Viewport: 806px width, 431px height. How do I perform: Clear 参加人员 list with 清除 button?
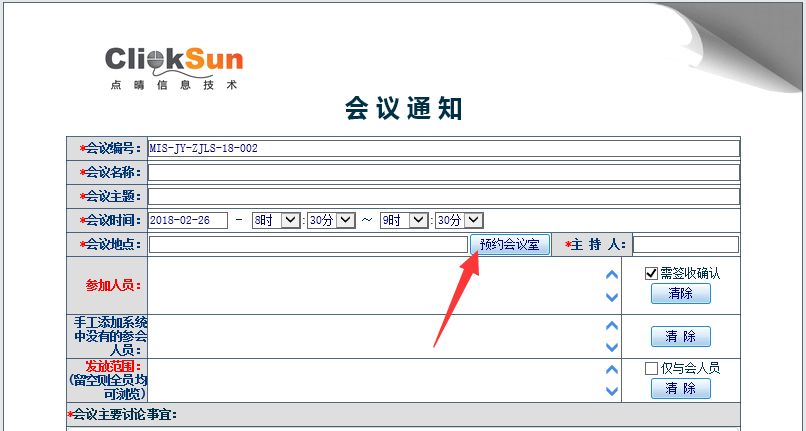coord(680,293)
